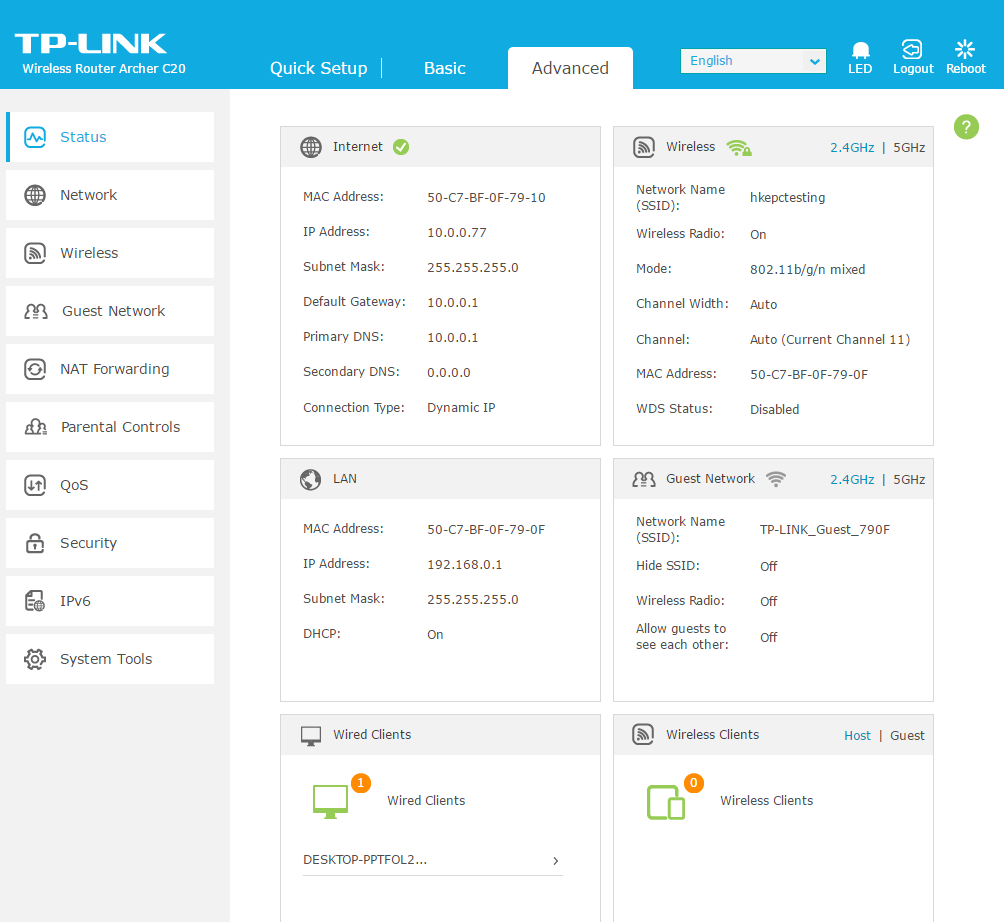Click the Guest Network panel header icon
This screenshot has width=1004, height=922.
[644, 479]
